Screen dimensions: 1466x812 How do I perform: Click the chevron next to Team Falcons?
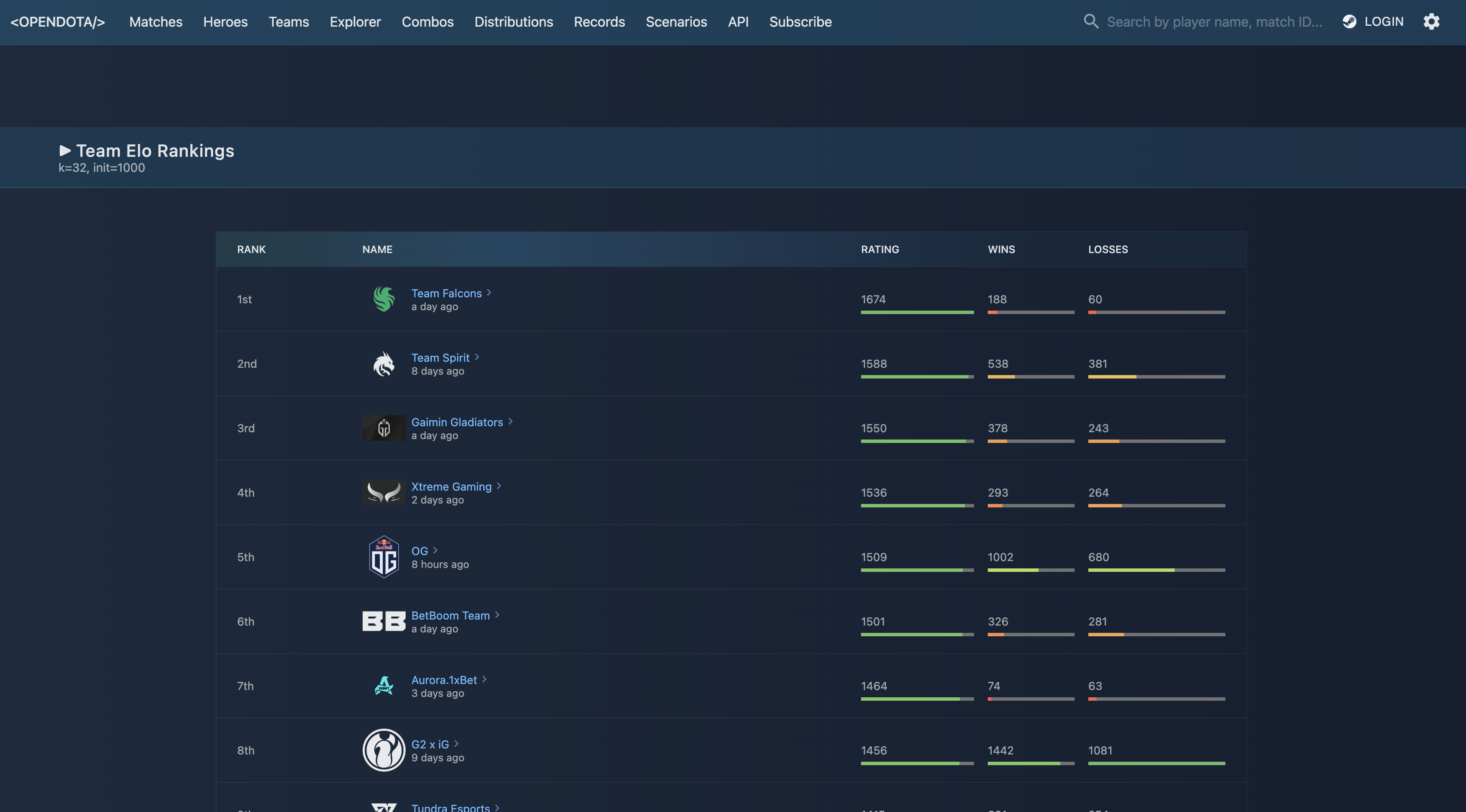click(489, 293)
